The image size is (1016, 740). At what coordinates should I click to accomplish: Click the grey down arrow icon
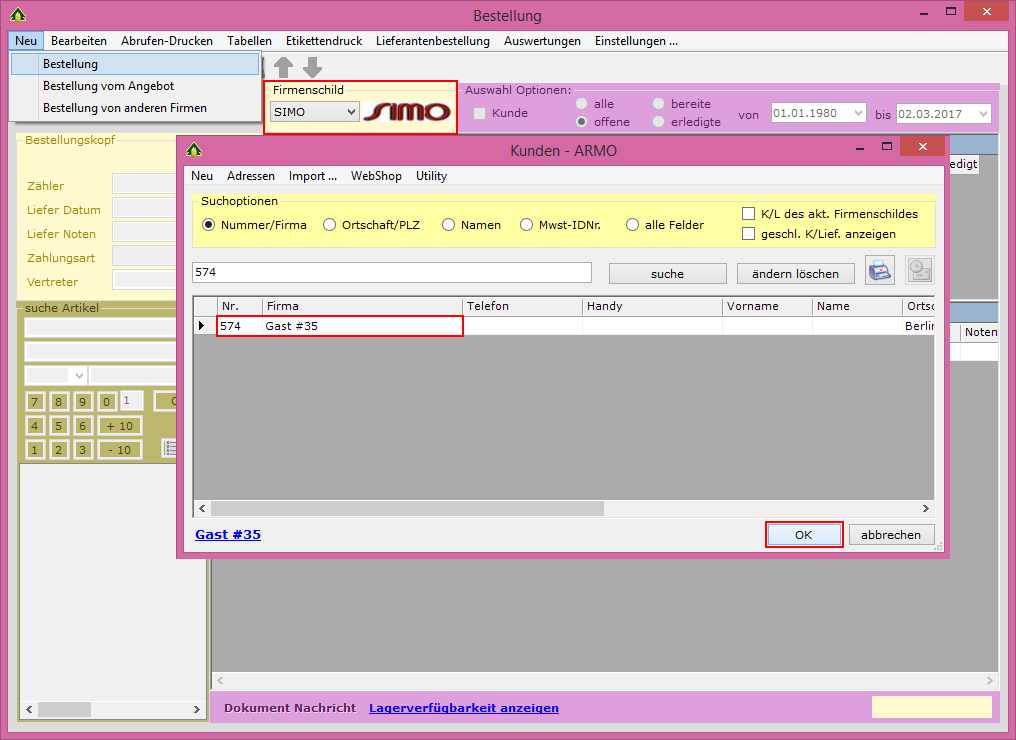coord(312,67)
